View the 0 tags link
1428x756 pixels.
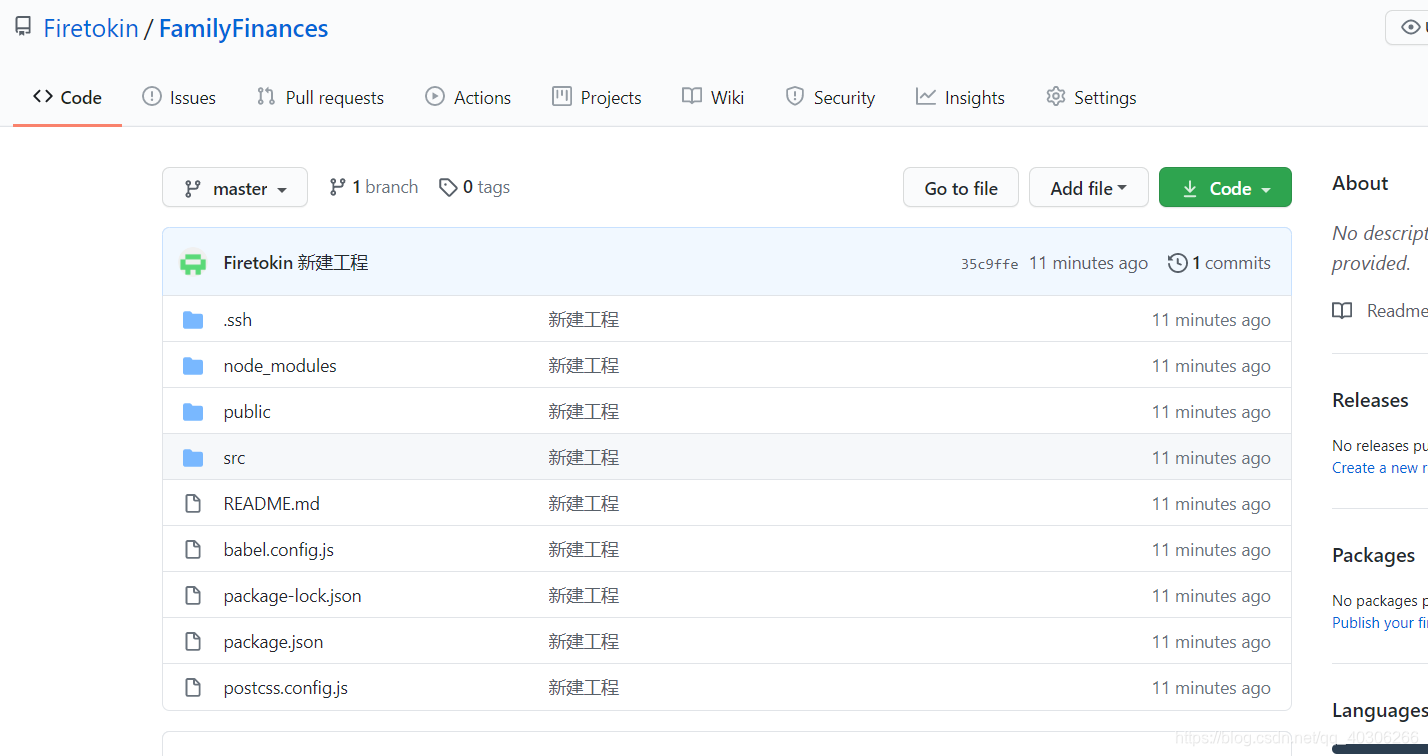click(474, 187)
